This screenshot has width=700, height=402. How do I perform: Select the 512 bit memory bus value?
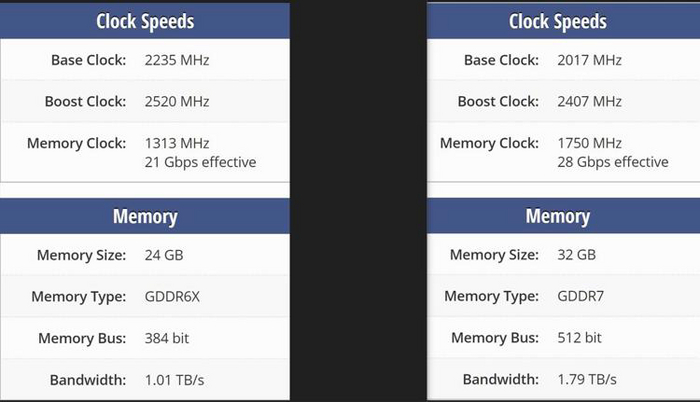tap(580, 338)
